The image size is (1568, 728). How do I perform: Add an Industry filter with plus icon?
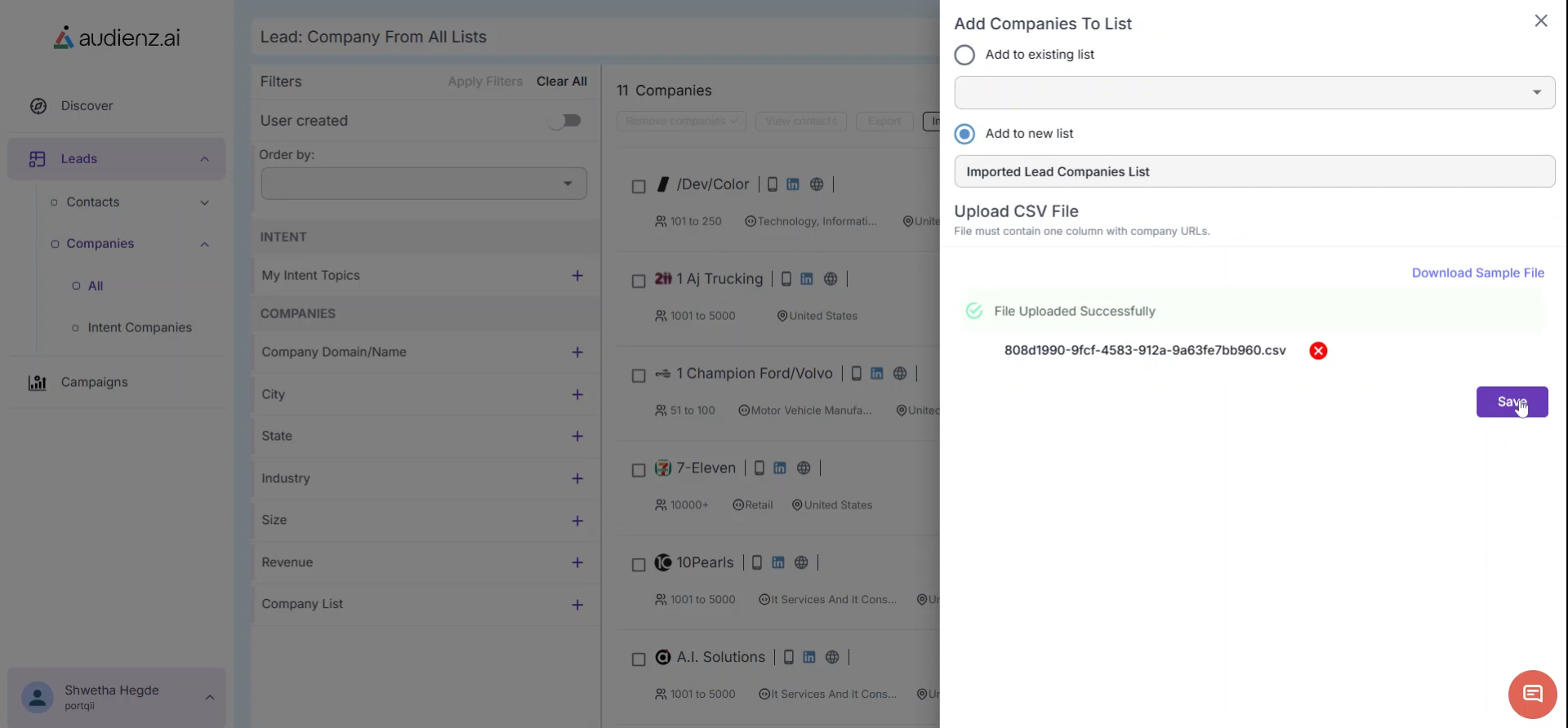577,479
